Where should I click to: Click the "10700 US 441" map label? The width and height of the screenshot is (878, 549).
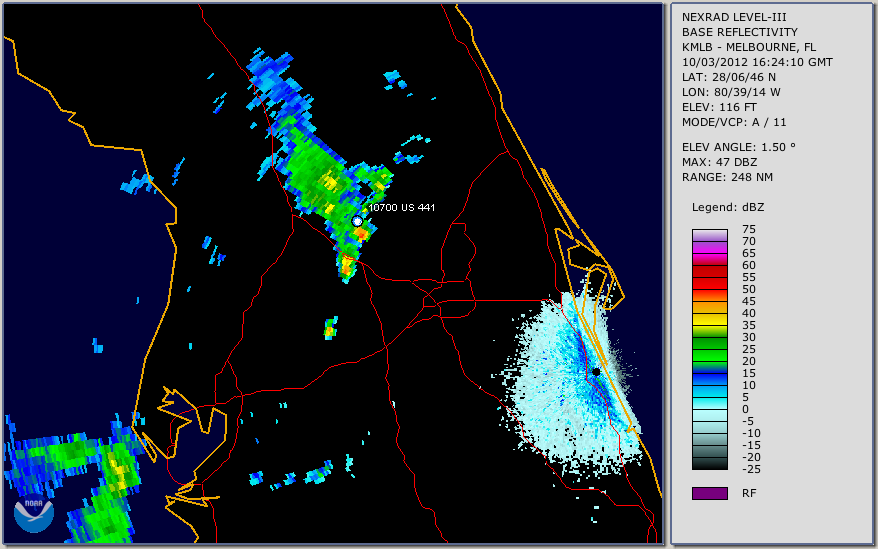pos(401,207)
